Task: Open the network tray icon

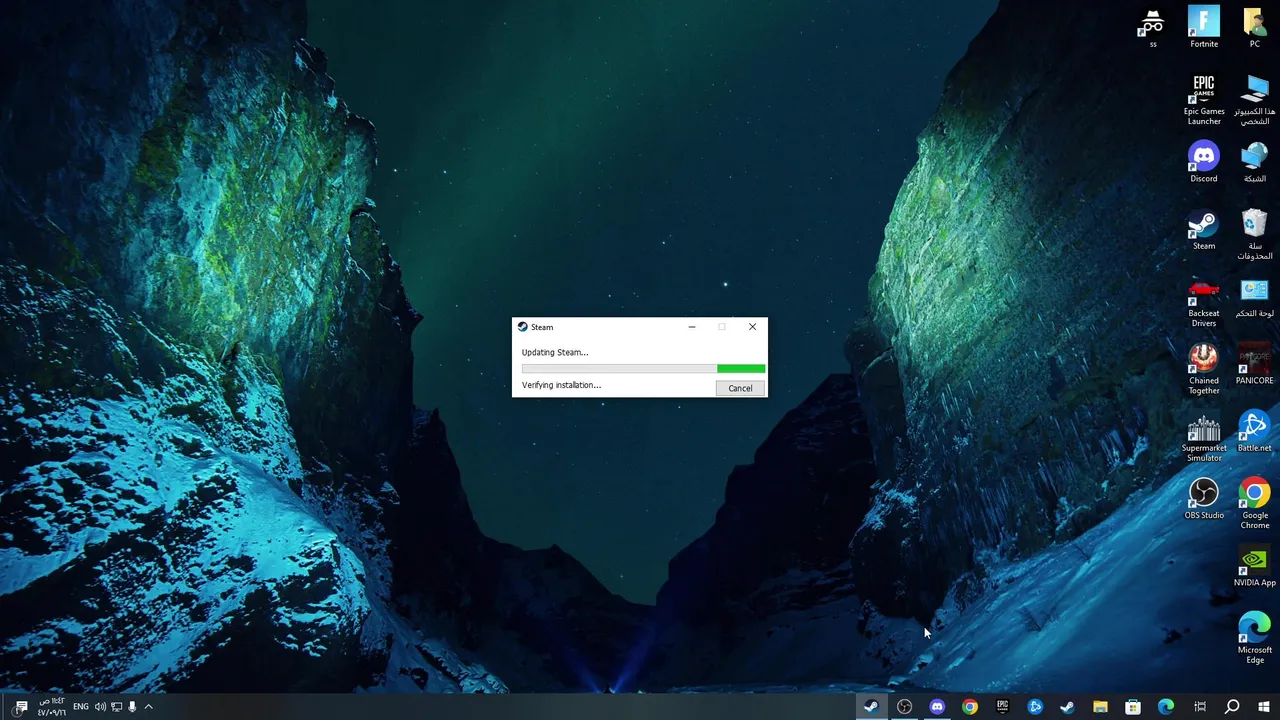Action: [x=116, y=707]
